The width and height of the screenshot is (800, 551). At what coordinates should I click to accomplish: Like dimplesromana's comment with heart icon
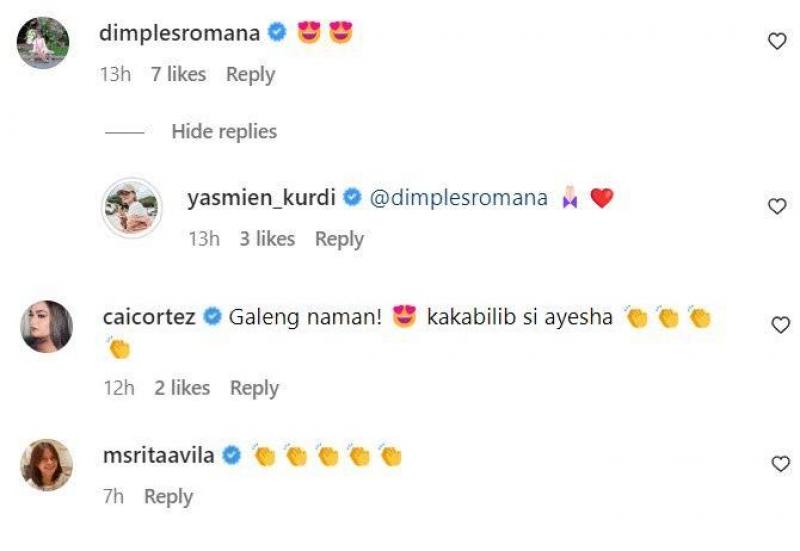pyautogui.click(x=777, y=41)
